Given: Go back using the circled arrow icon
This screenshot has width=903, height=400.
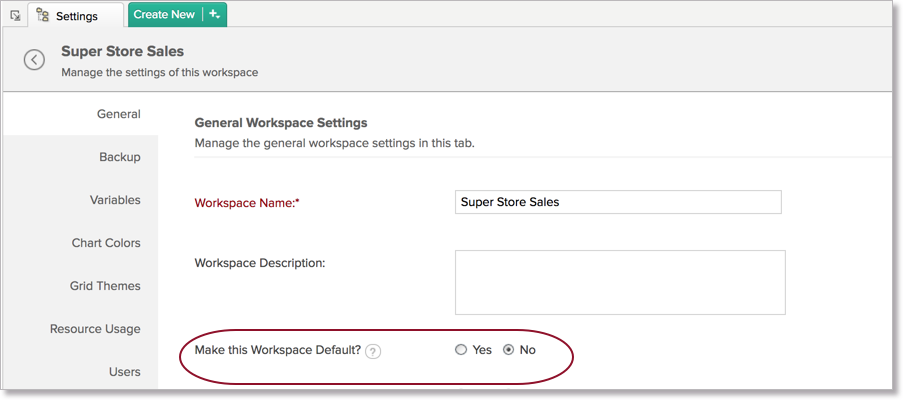Looking at the screenshot, I should point(35,60).
